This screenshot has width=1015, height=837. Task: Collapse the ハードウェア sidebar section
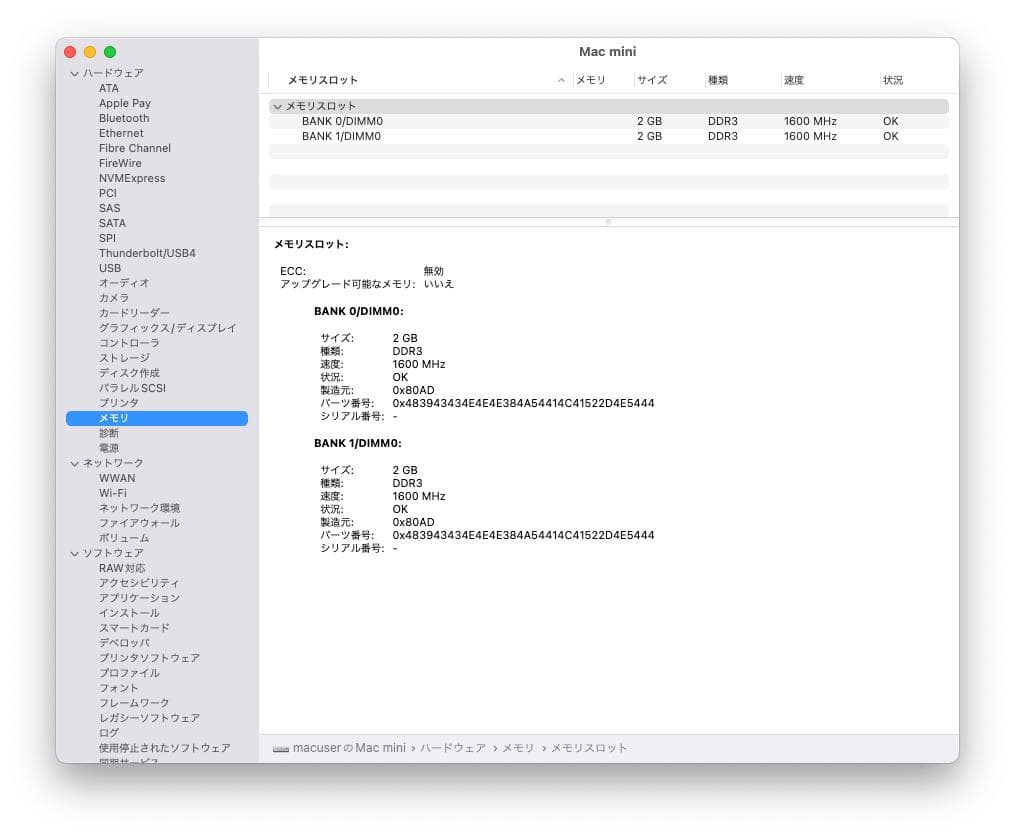click(x=74, y=73)
